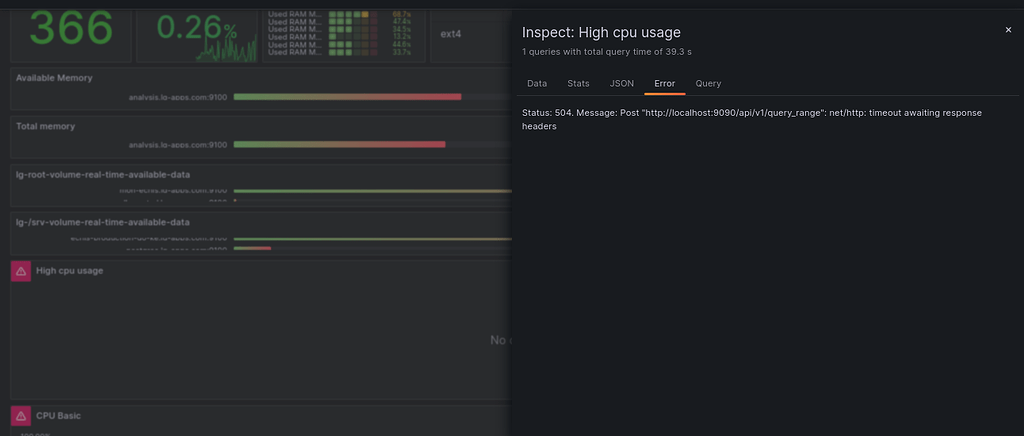Click the Error tab
The image size is (1024, 436).
(664, 83)
